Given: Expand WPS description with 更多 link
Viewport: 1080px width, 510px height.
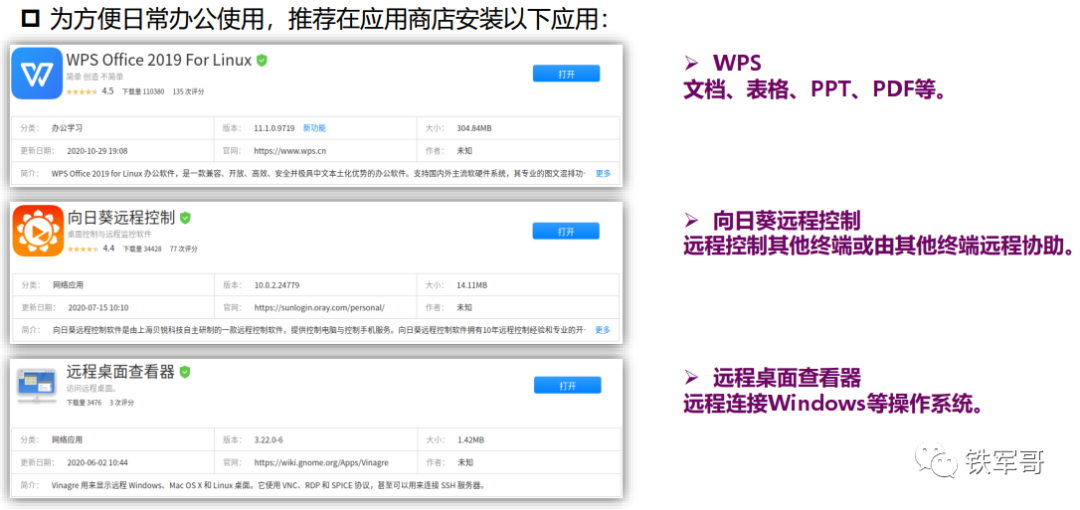Looking at the screenshot, I should click(x=603, y=173).
